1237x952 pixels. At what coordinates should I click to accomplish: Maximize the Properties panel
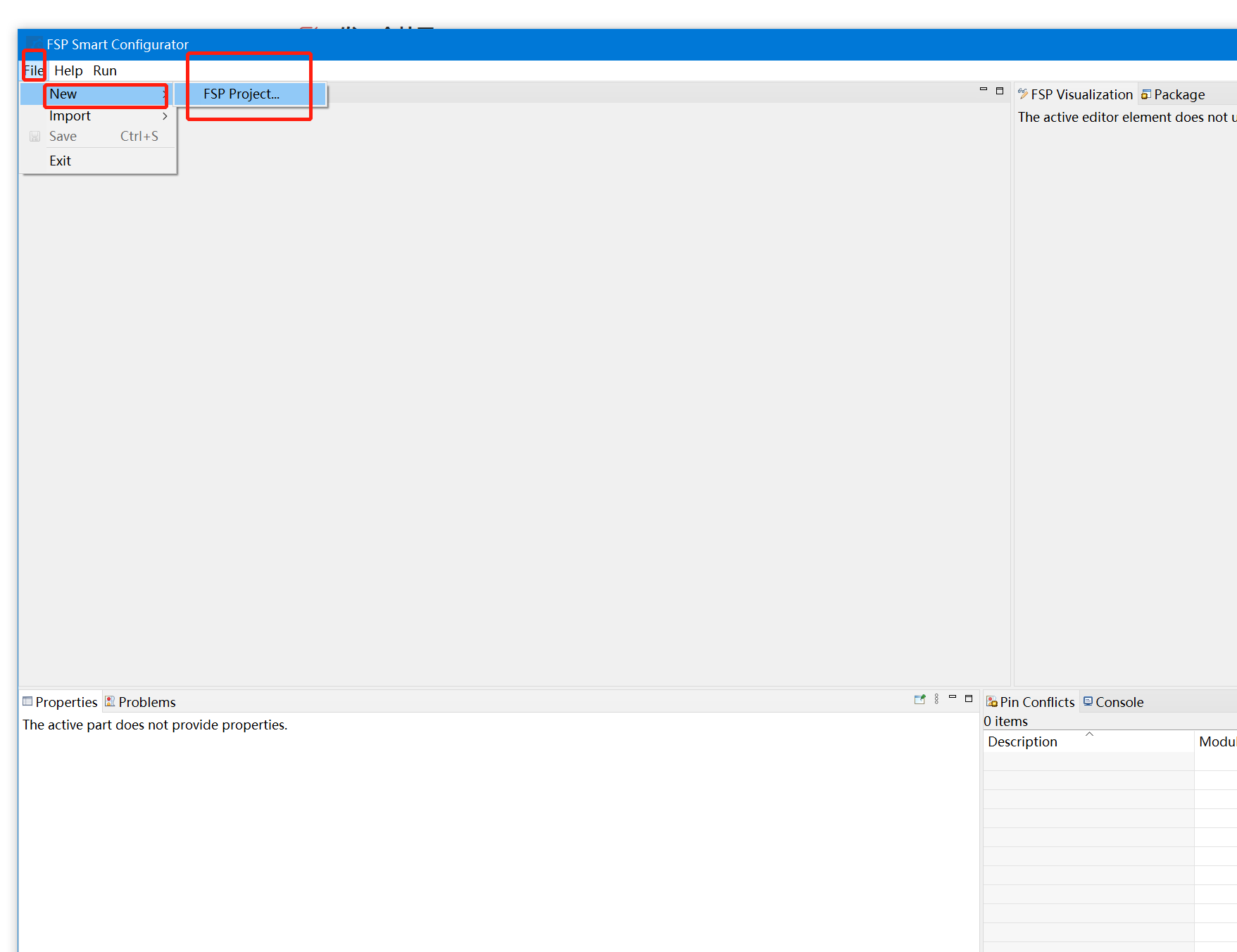[x=969, y=699]
